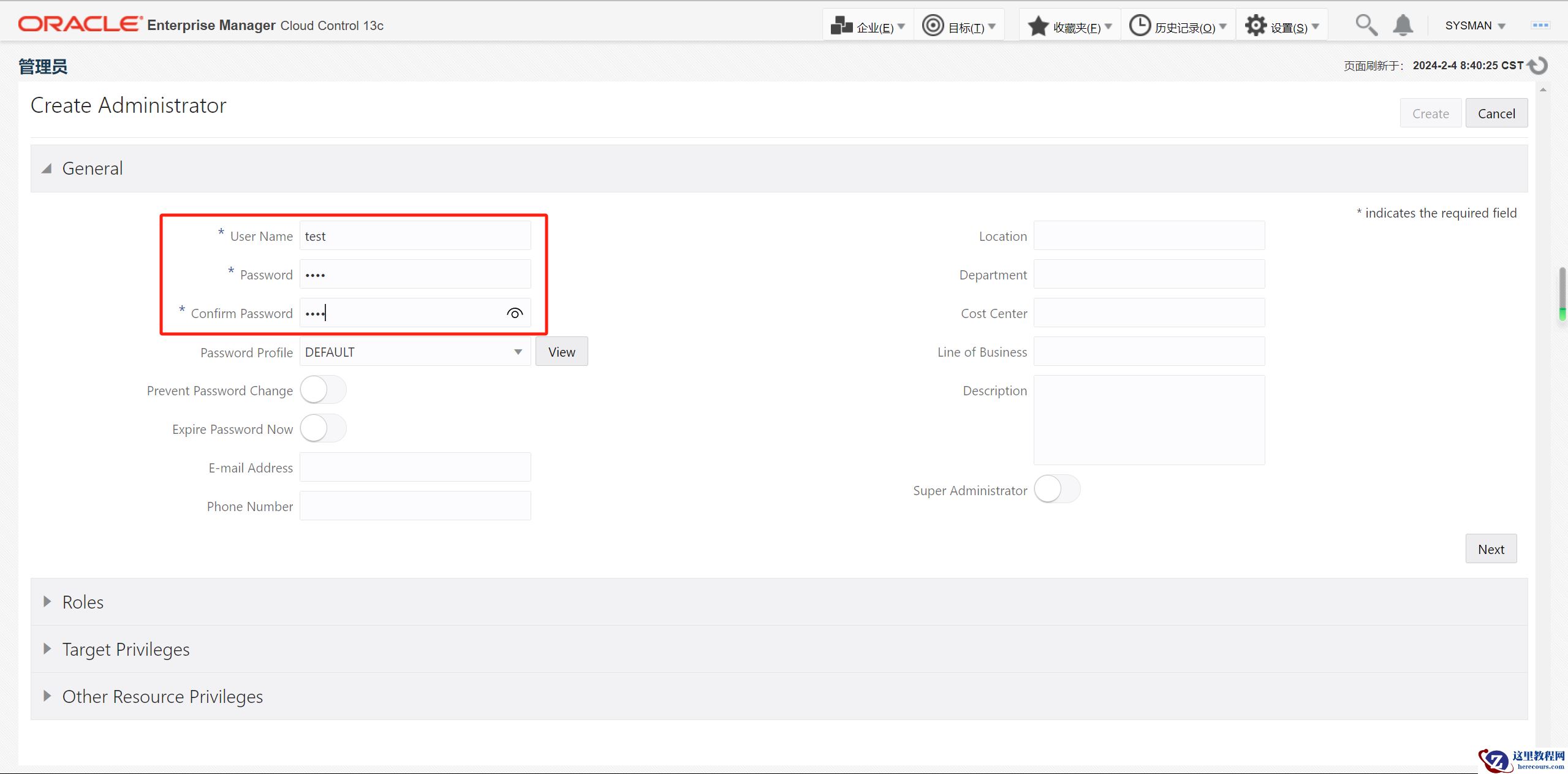Click the Favorites star icon
1568x774 pixels.
1038,26
